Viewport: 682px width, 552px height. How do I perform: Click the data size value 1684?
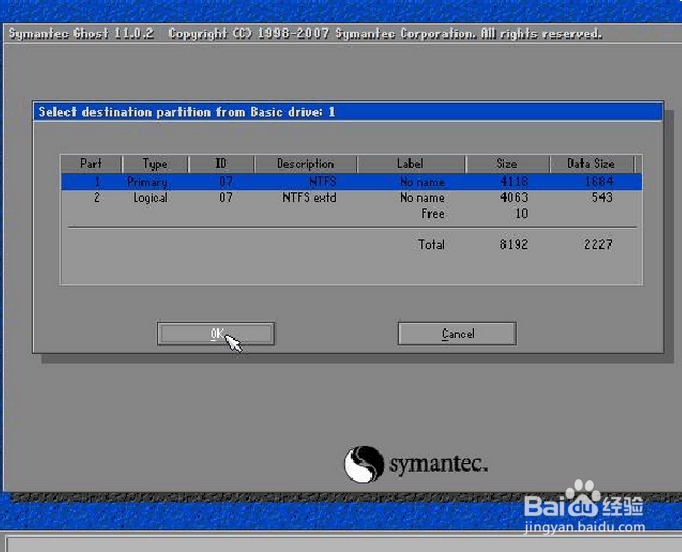(x=599, y=181)
